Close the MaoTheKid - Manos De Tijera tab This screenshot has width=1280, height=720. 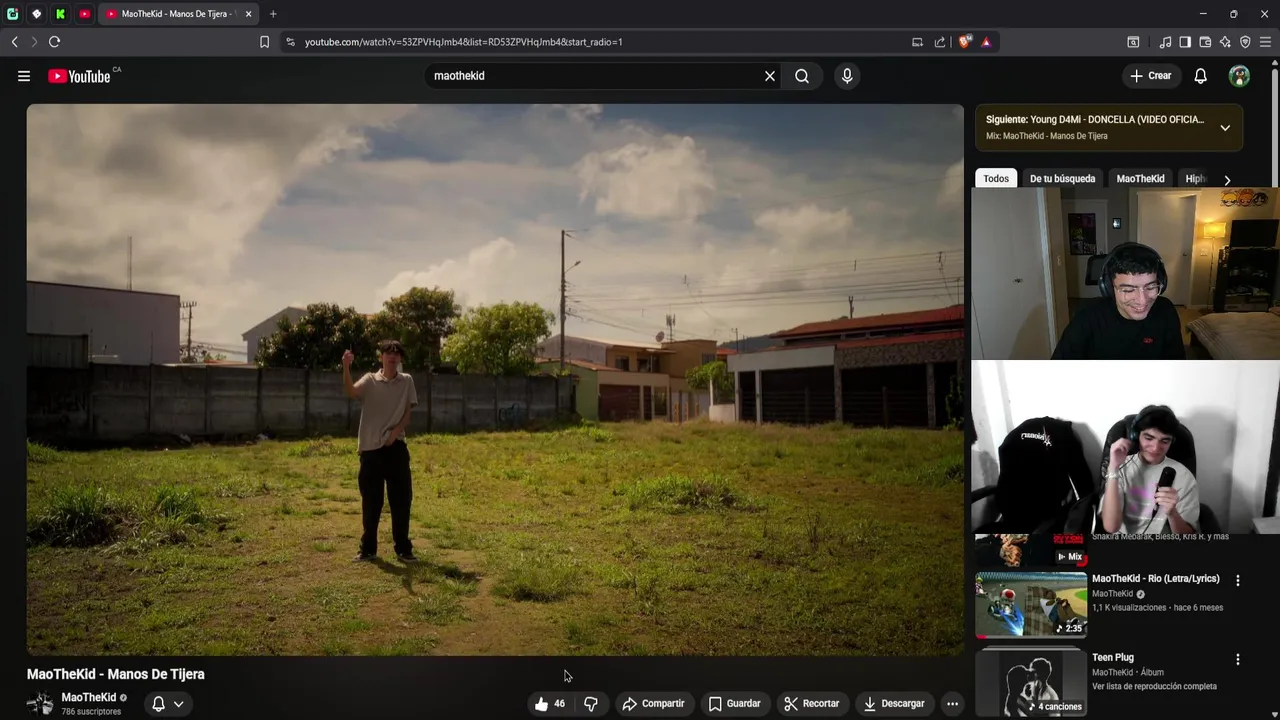pyautogui.click(x=248, y=14)
